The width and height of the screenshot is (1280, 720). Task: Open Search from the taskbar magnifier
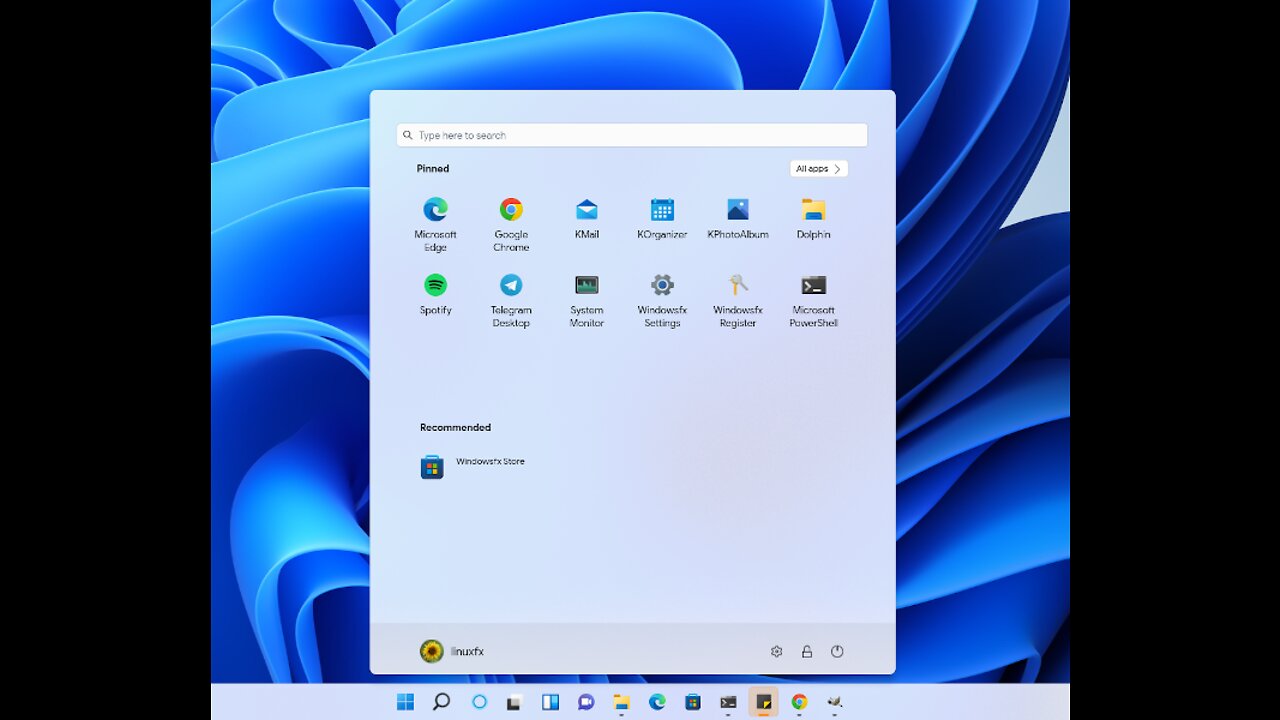pyautogui.click(x=441, y=702)
